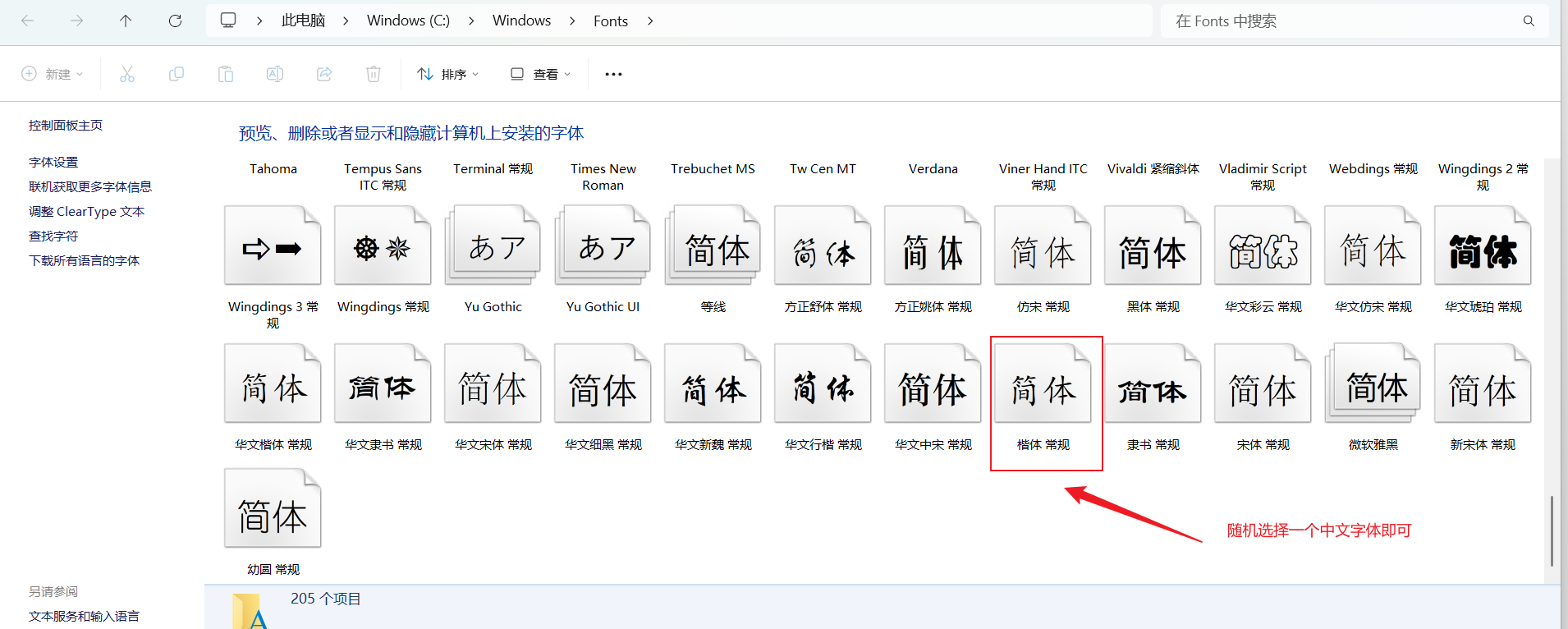Click the computer icon in address bar

coord(228,21)
